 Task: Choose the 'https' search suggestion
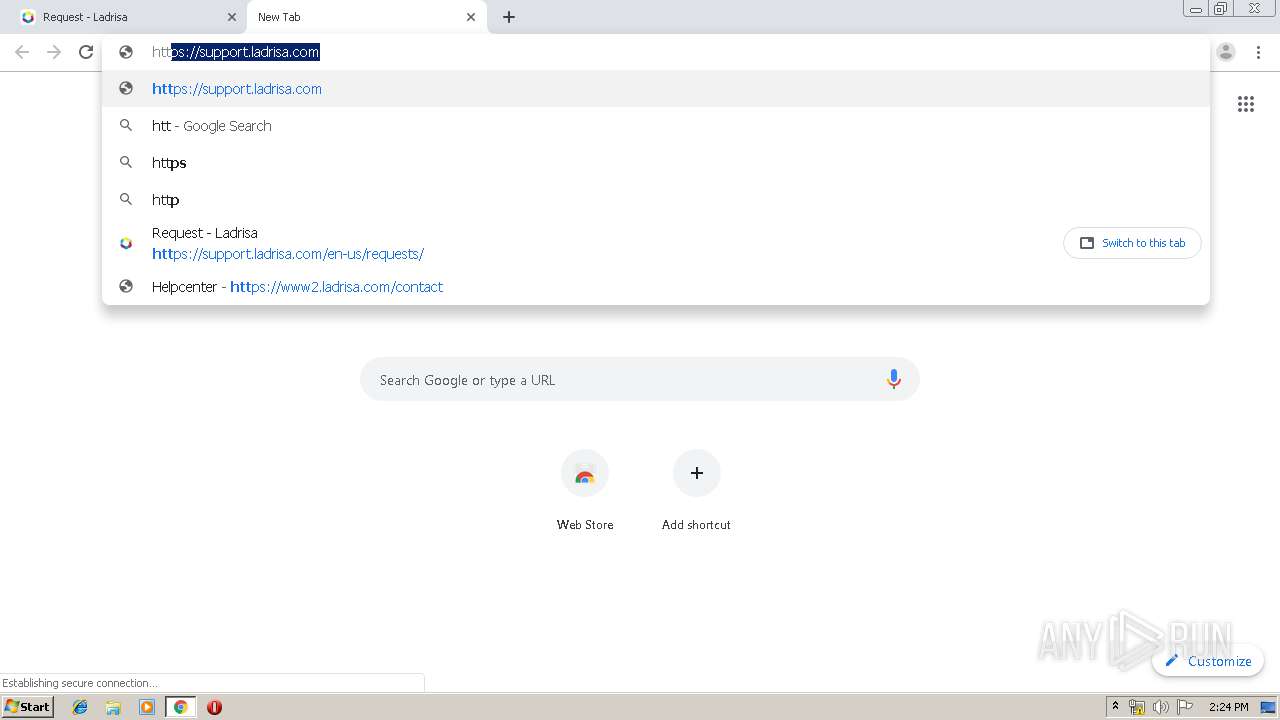(656, 163)
